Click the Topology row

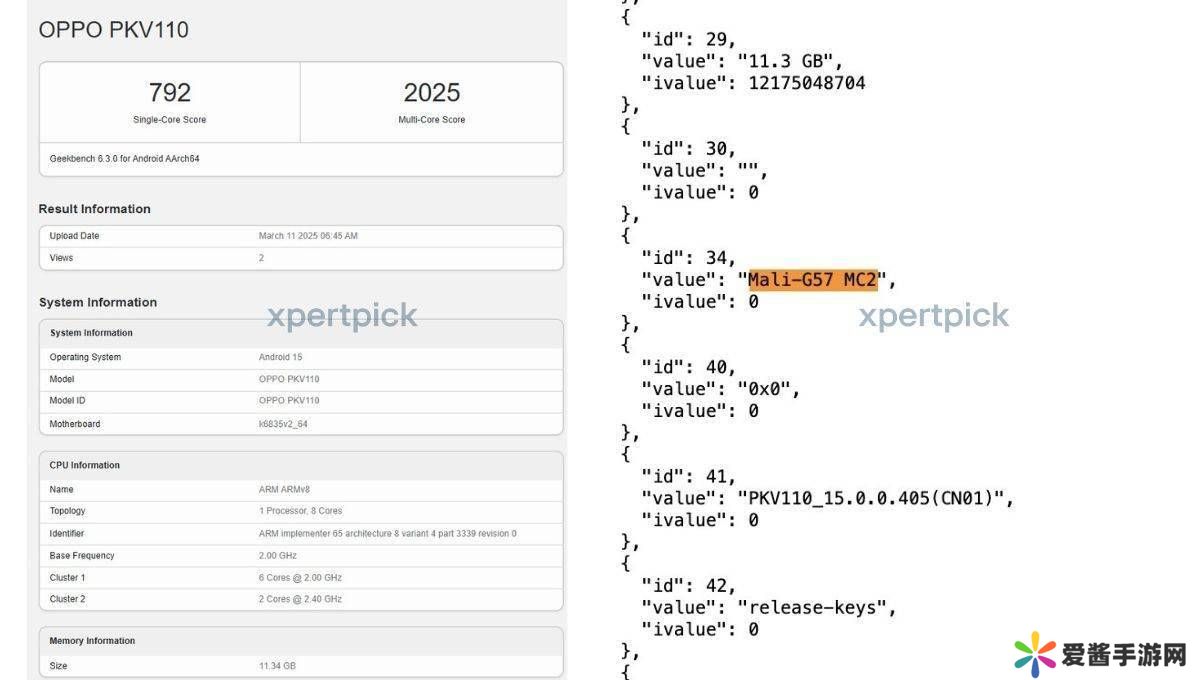click(300, 511)
